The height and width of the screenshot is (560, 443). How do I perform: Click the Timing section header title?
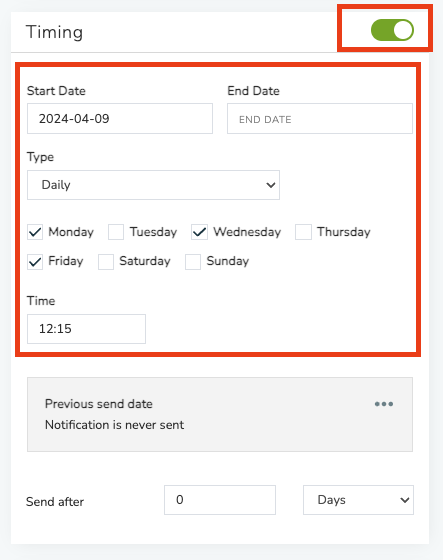[x=54, y=32]
